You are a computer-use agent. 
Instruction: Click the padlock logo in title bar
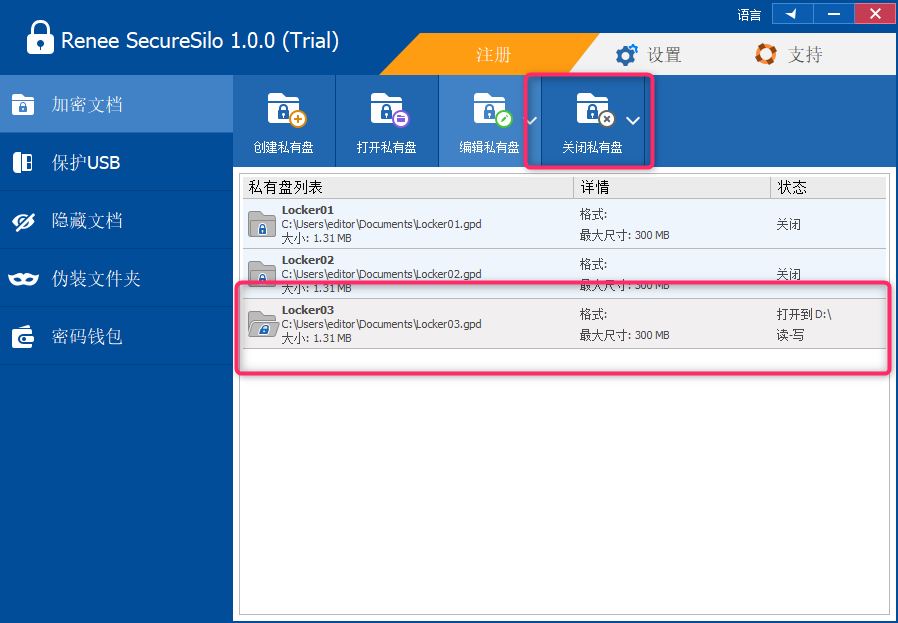click(40, 37)
